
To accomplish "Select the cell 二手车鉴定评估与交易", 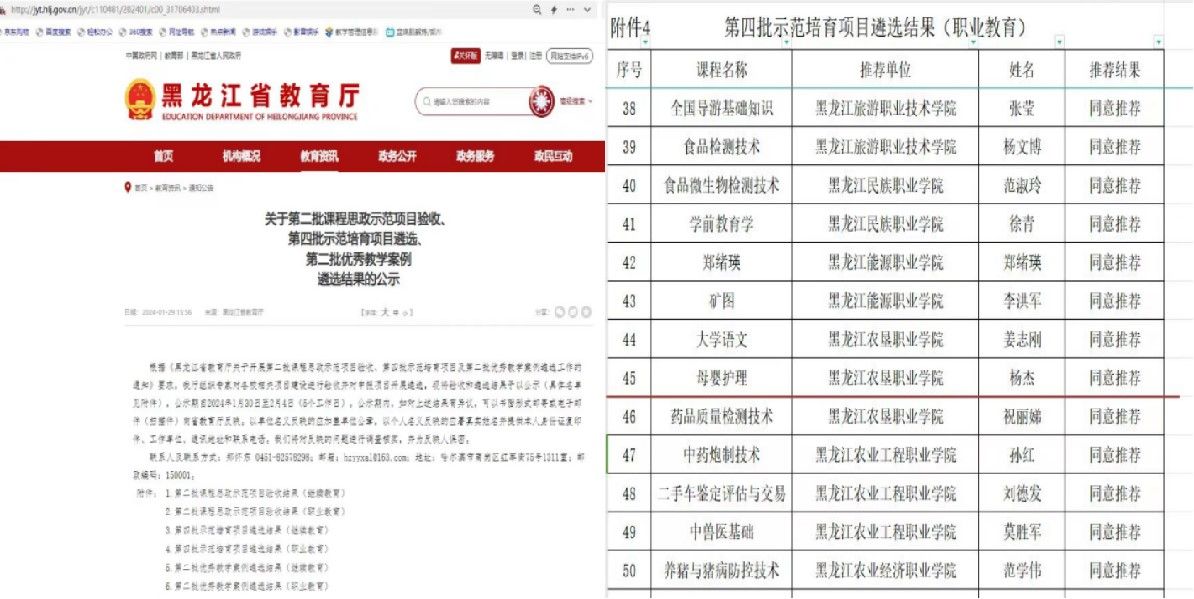I will (722, 494).
